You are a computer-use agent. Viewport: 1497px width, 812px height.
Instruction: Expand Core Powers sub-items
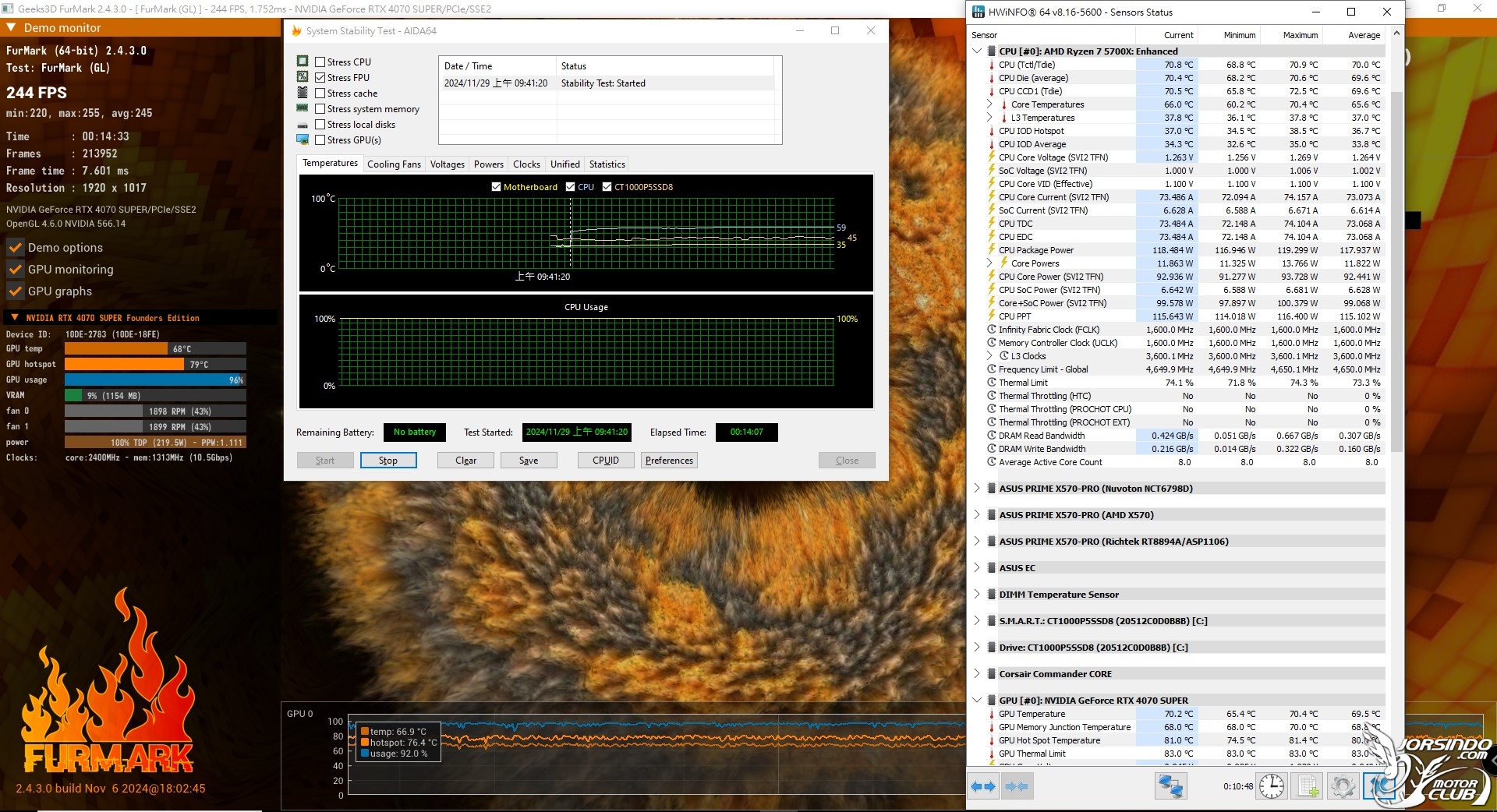[990, 263]
